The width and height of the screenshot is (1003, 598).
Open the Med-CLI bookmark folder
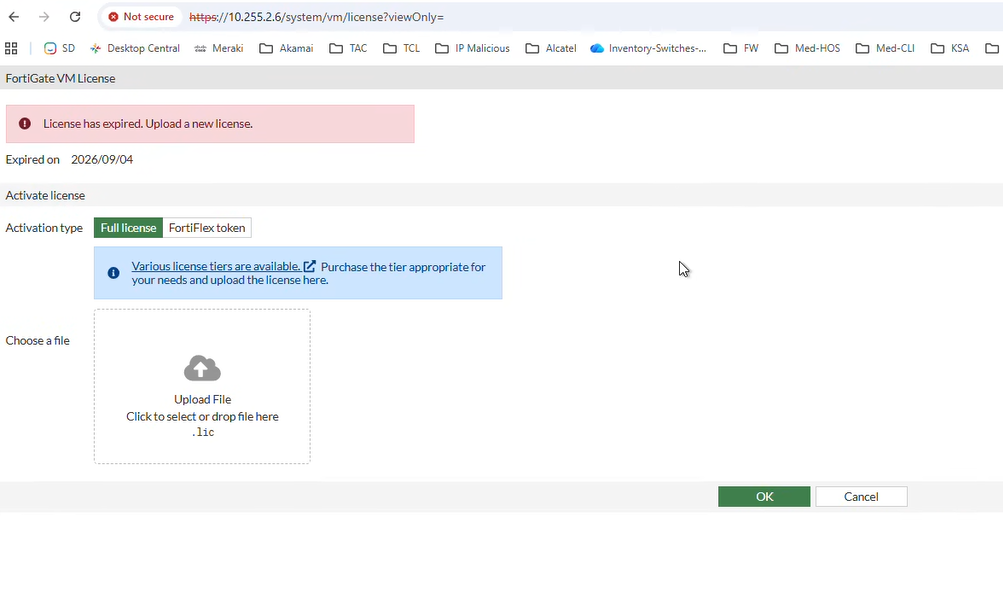pos(885,48)
